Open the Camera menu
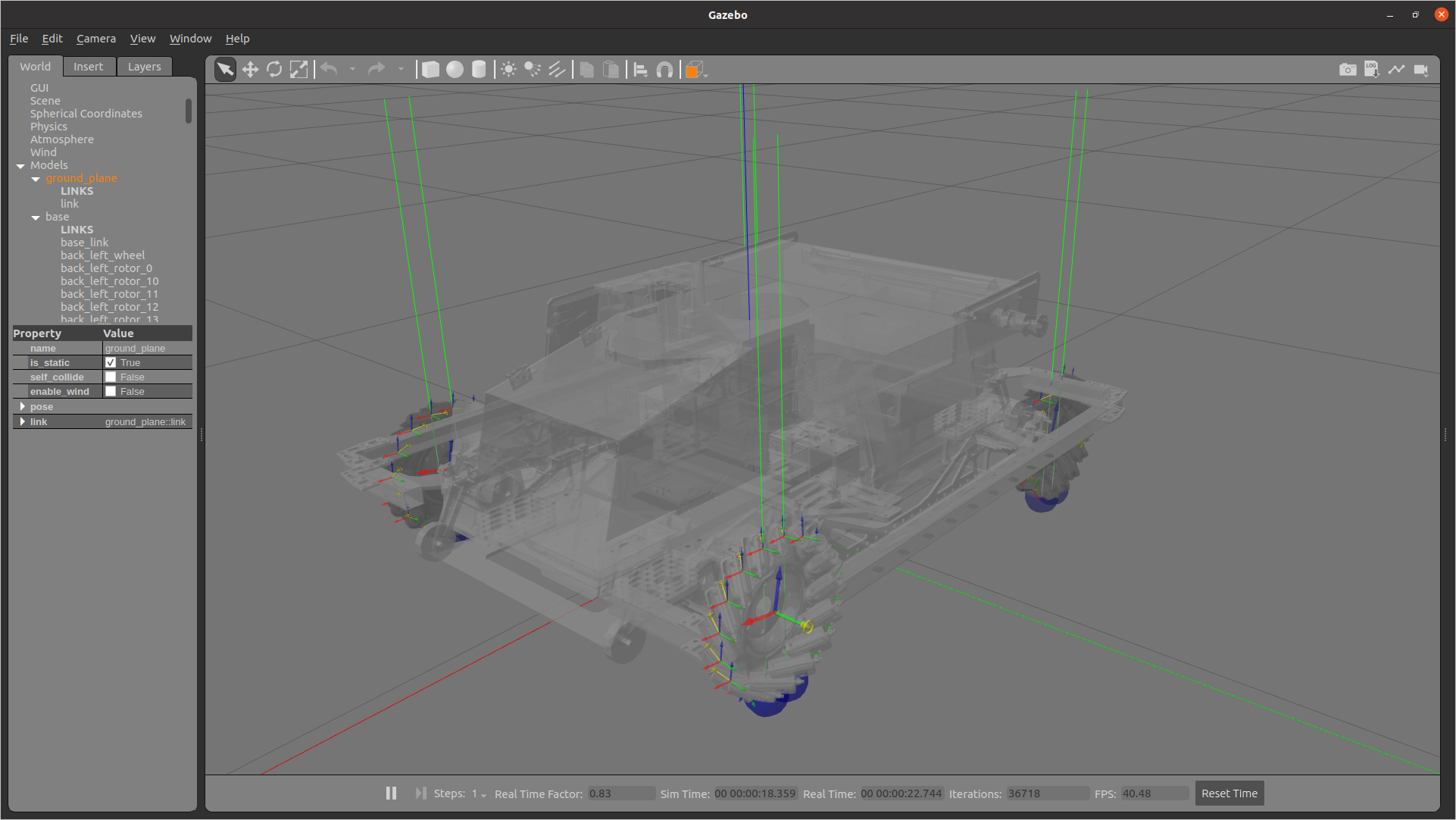This screenshot has width=1456, height=820. coord(95,39)
